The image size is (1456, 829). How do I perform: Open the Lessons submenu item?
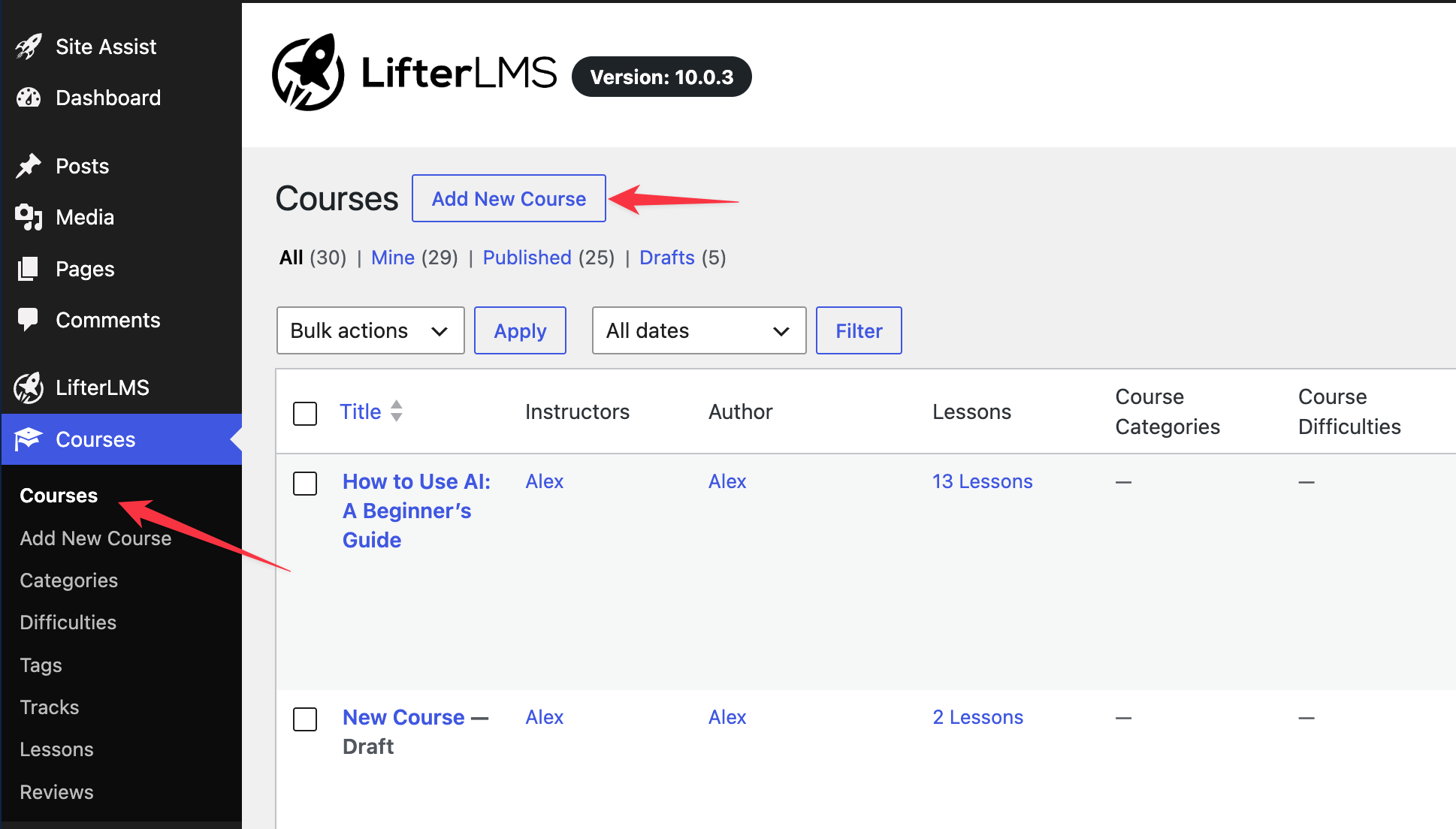click(56, 749)
